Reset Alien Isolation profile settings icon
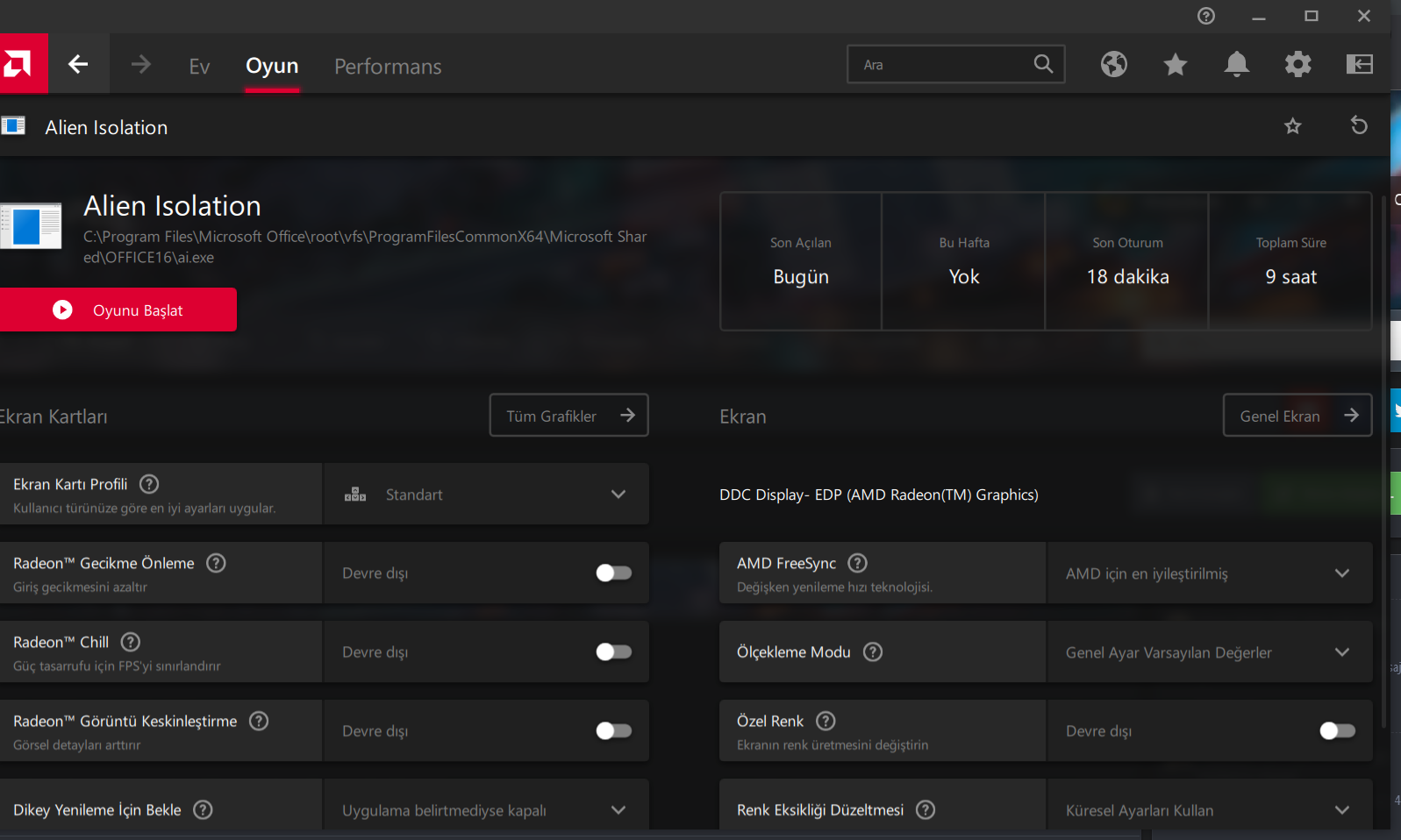 (x=1359, y=125)
